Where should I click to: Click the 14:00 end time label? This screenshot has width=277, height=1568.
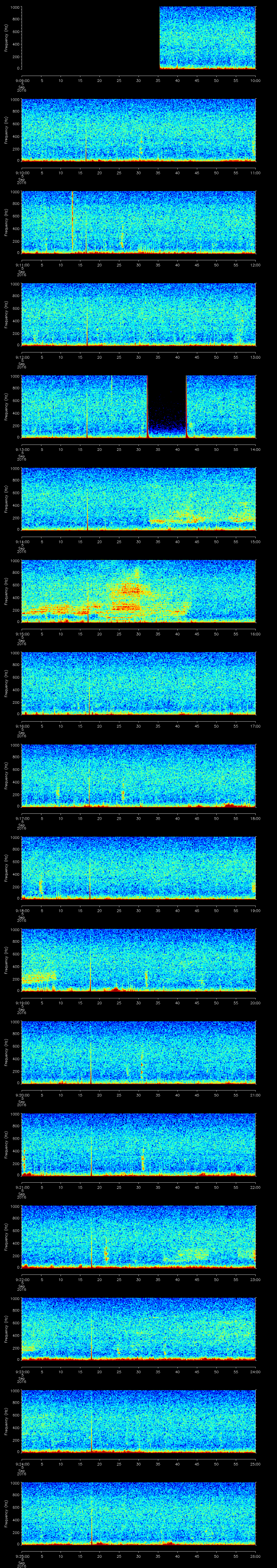[x=255, y=449]
